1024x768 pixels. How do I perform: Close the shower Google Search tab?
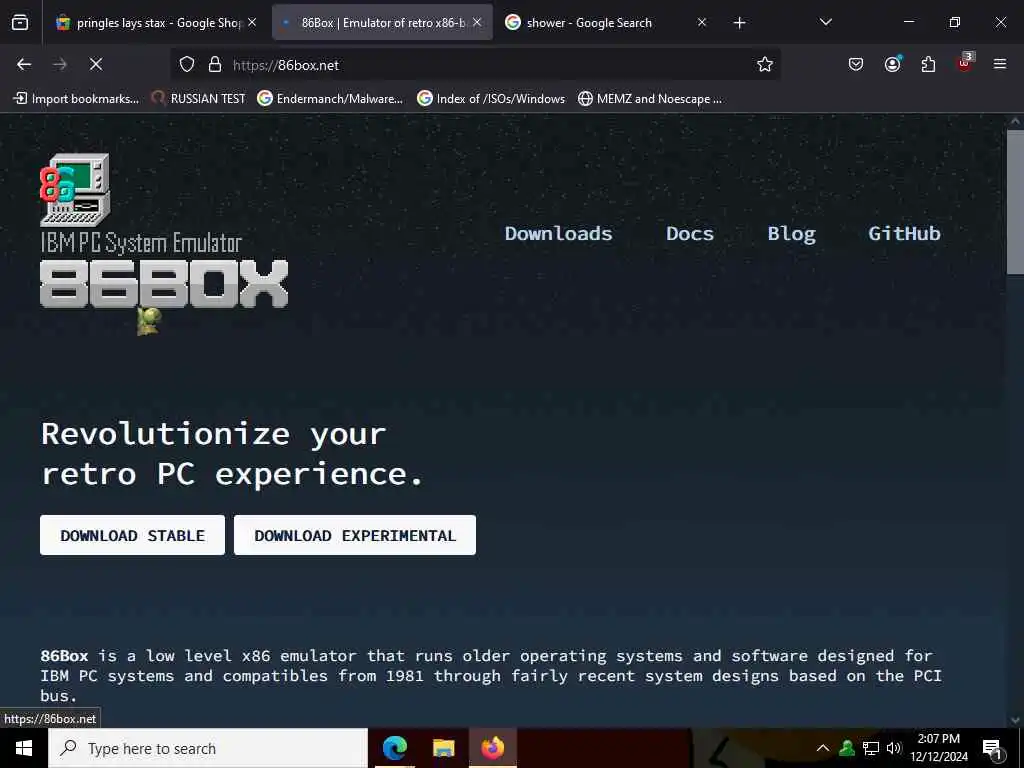[702, 22]
